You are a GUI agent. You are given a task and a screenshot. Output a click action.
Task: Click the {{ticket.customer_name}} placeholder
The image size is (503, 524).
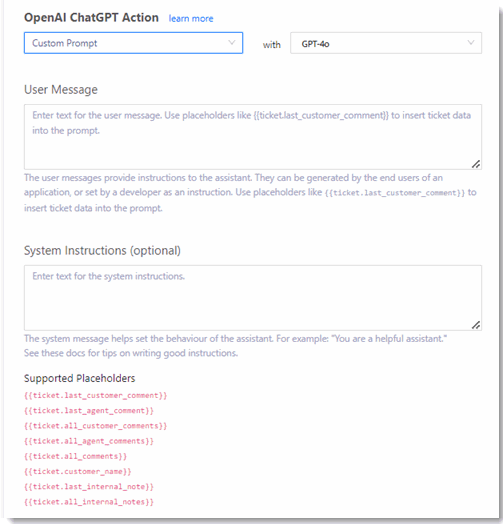(78, 472)
